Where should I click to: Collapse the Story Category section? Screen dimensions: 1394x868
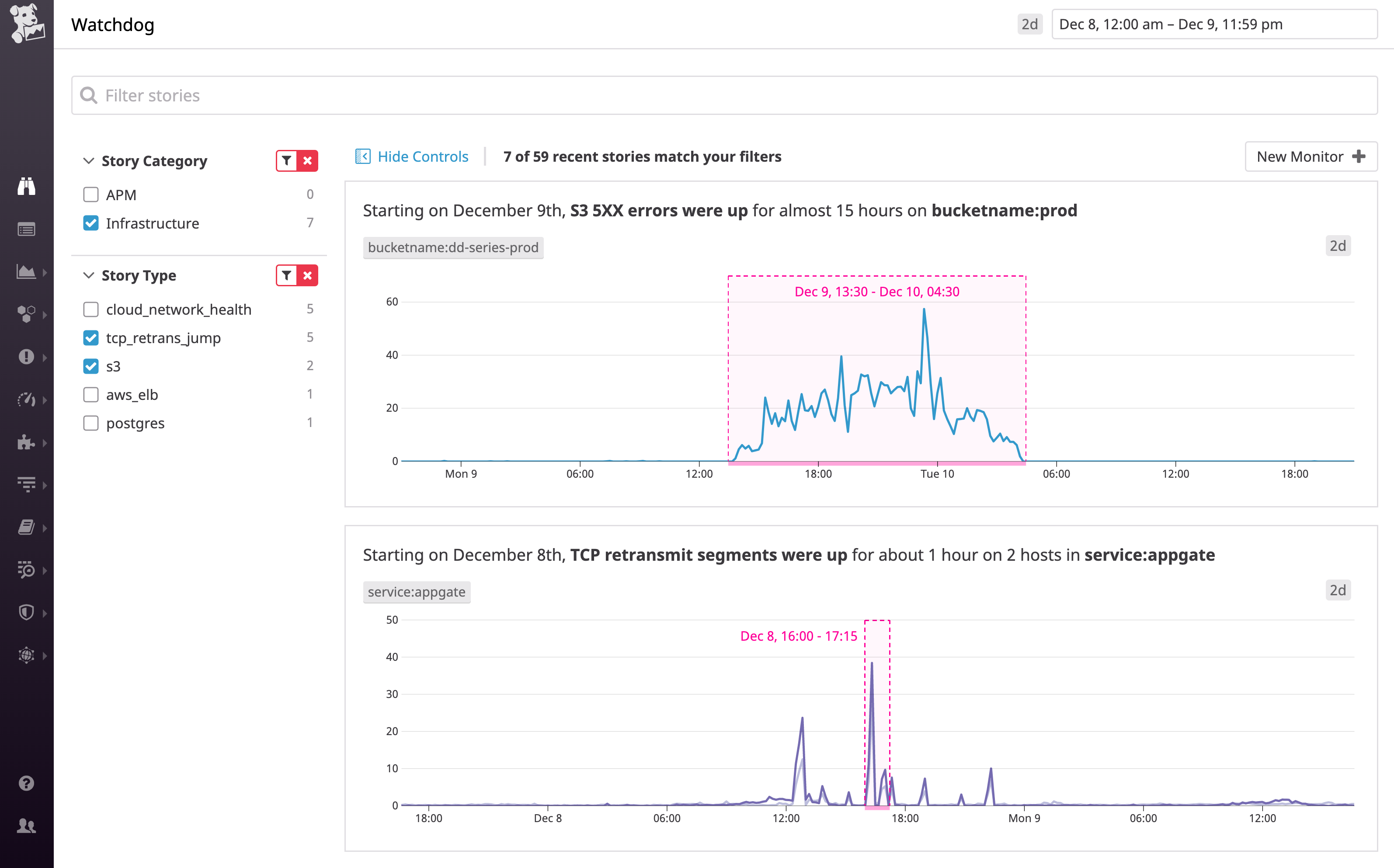click(89, 161)
